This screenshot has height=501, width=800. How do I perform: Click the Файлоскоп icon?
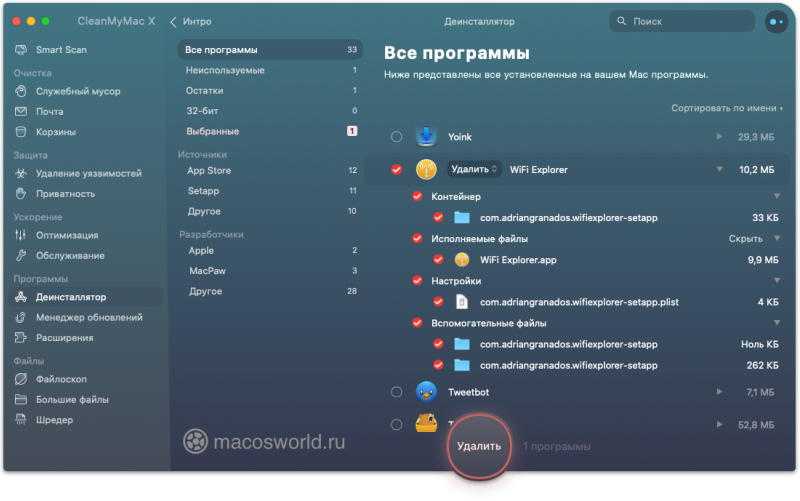click(21, 379)
